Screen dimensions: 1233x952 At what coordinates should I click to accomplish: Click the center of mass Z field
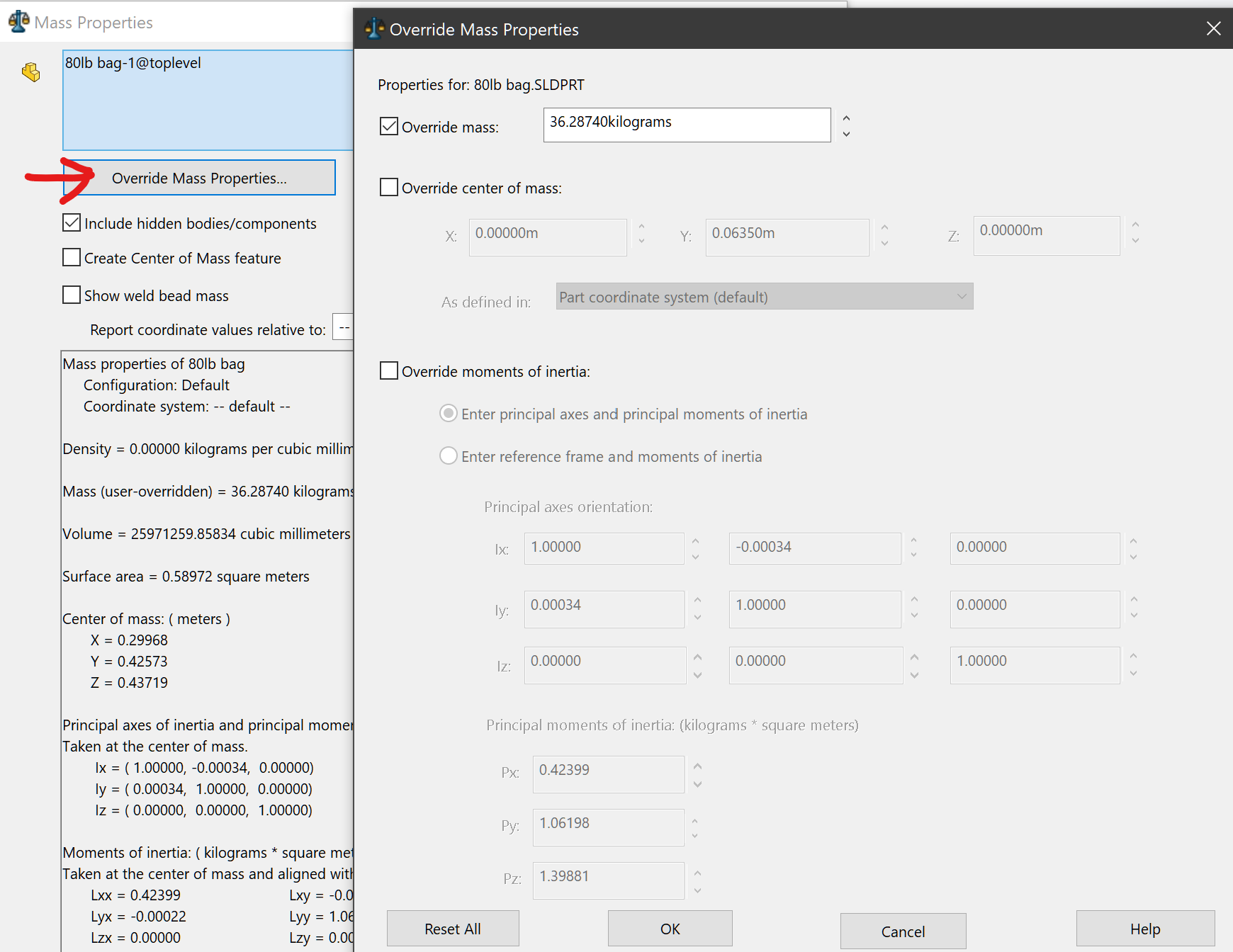tap(1046, 235)
